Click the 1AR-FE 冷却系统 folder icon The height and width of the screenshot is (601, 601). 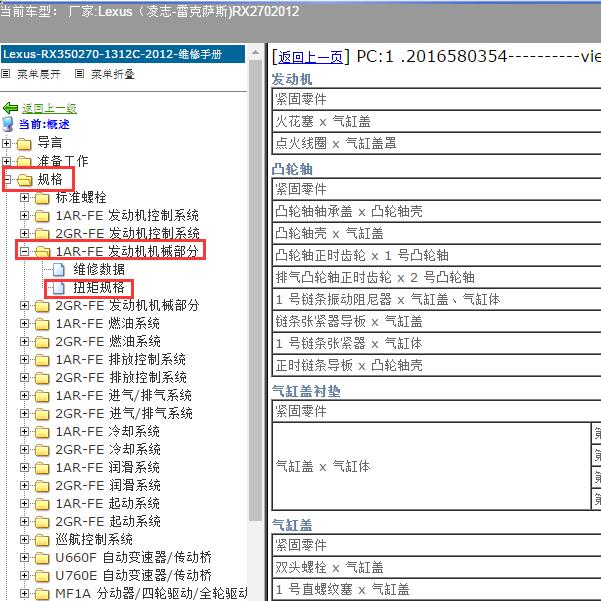click(42, 432)
